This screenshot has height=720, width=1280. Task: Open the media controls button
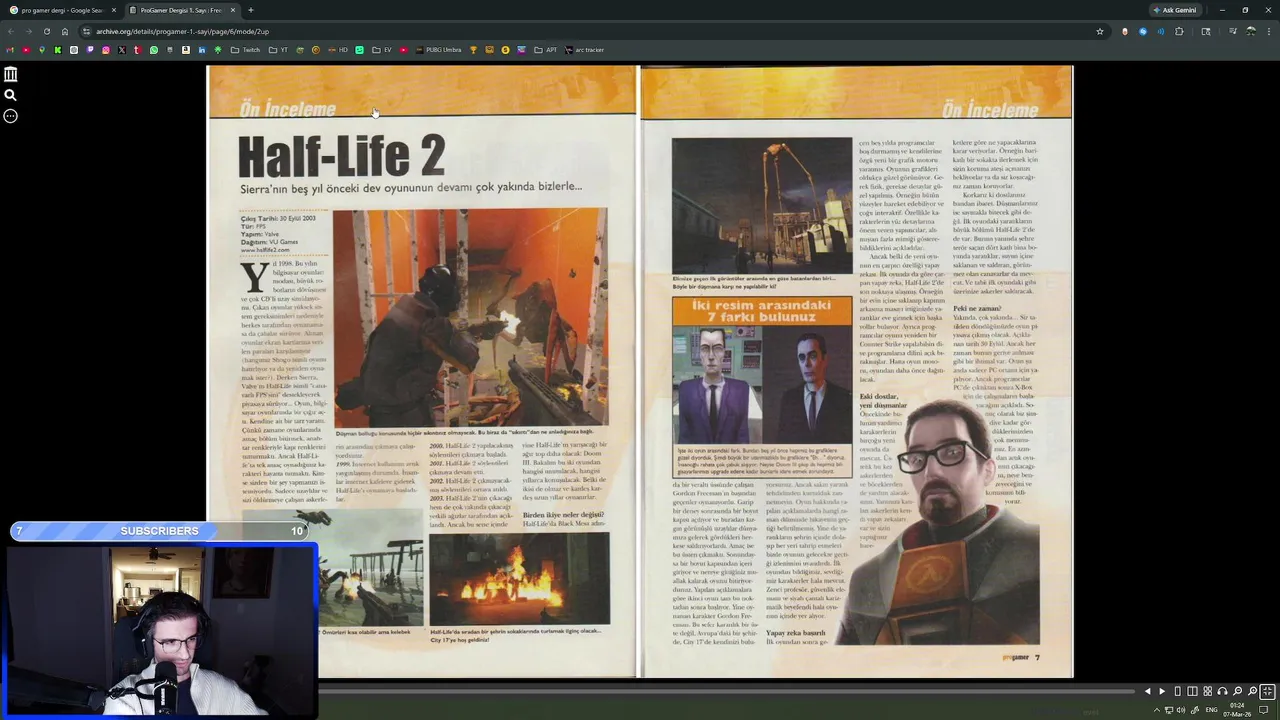click(x=1233, y=31)
